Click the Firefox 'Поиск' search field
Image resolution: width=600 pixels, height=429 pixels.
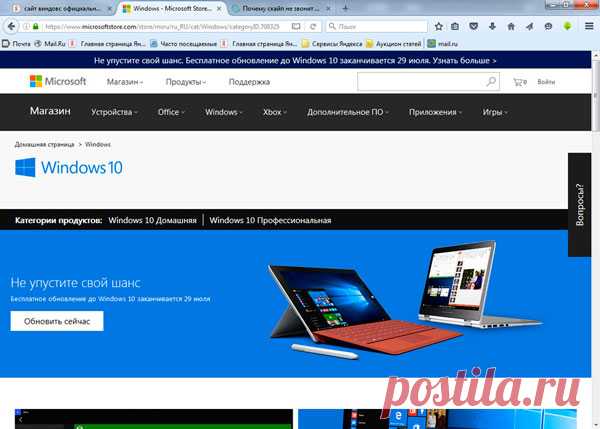(377, 26)
